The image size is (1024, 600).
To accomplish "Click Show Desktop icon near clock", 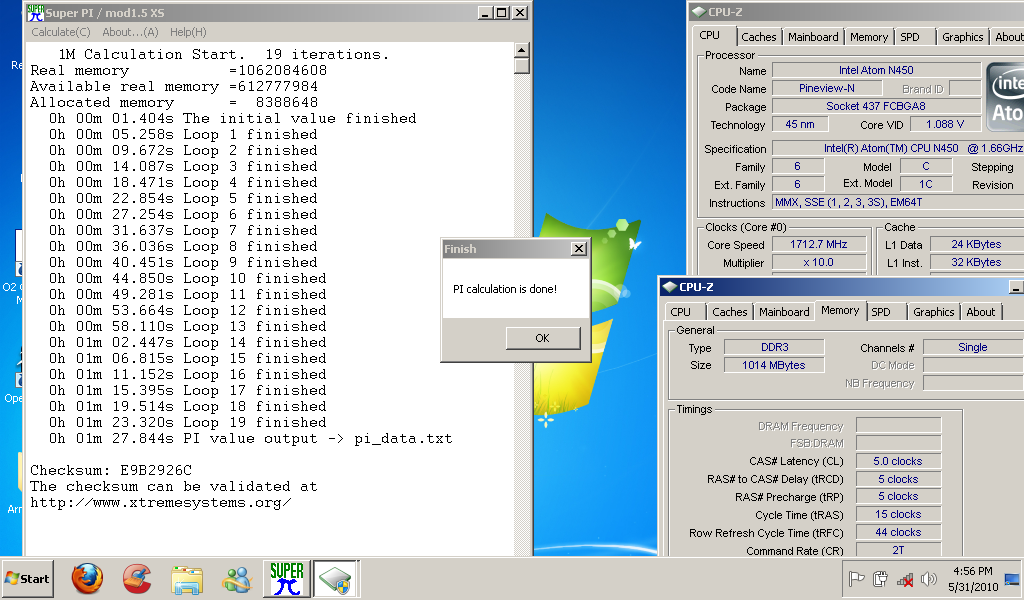I will (x=1012, y=579).
